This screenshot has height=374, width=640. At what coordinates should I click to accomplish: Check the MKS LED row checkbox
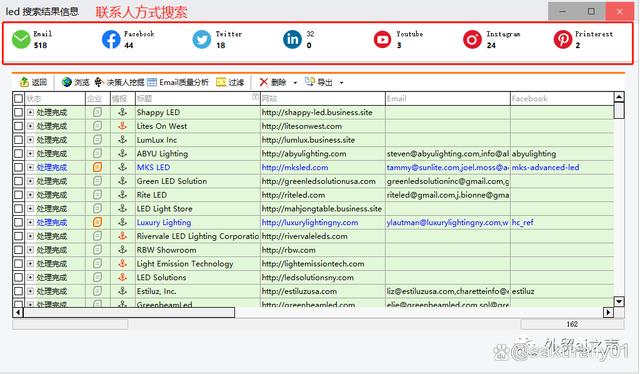[x=18, y=167]
